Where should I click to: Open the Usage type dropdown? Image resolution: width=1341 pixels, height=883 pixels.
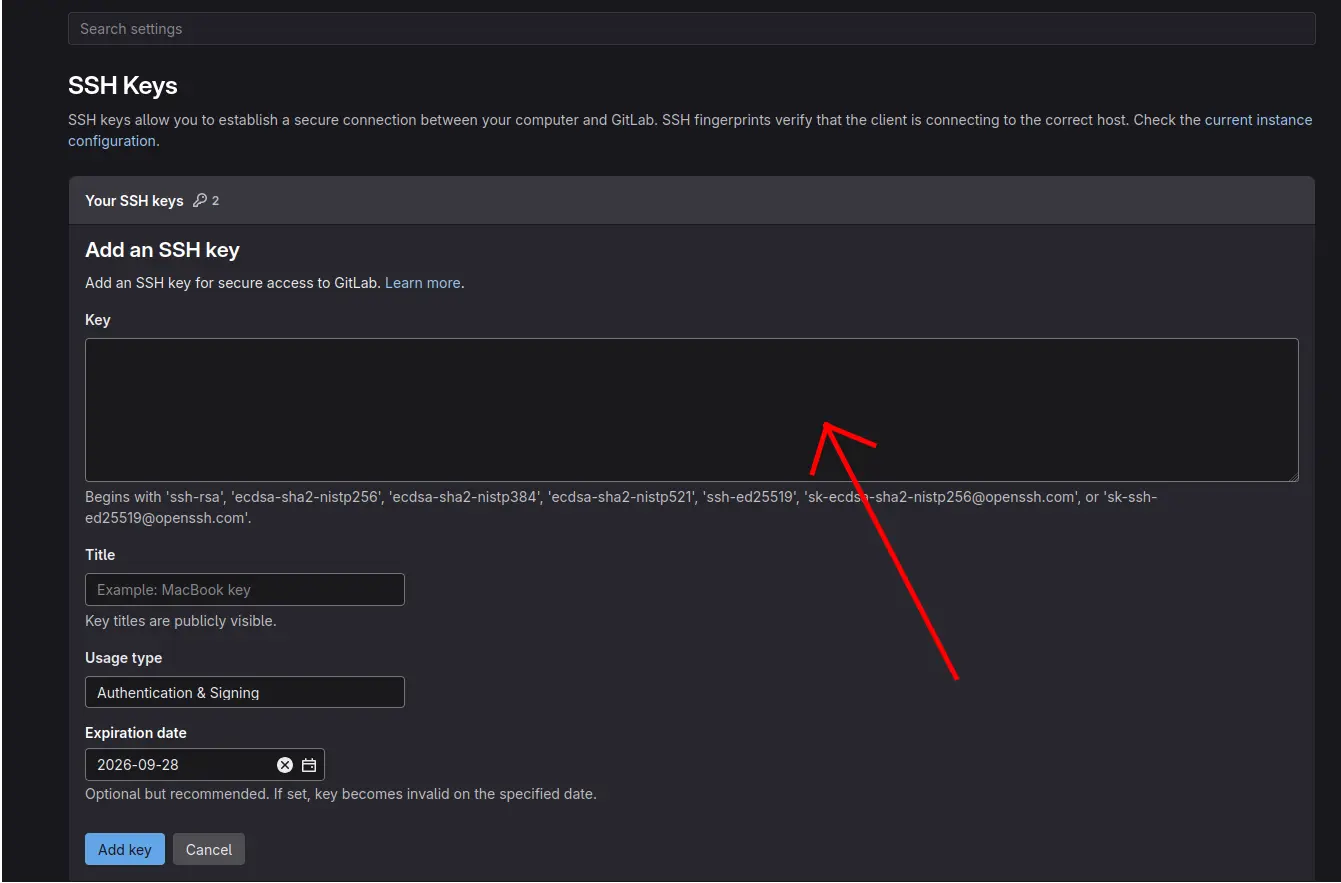point(245,692)
